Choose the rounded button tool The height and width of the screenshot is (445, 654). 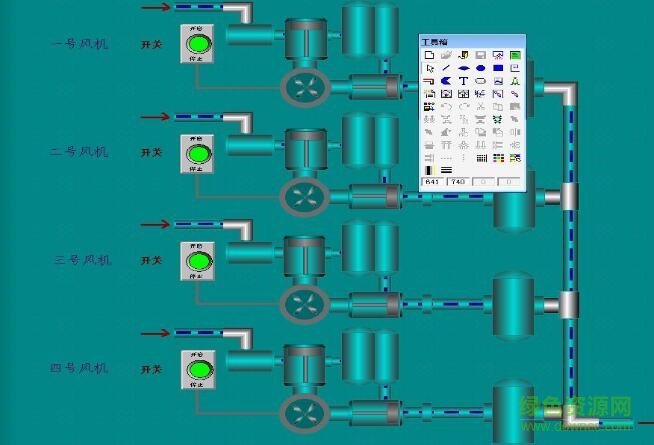[x=480, y=81]
